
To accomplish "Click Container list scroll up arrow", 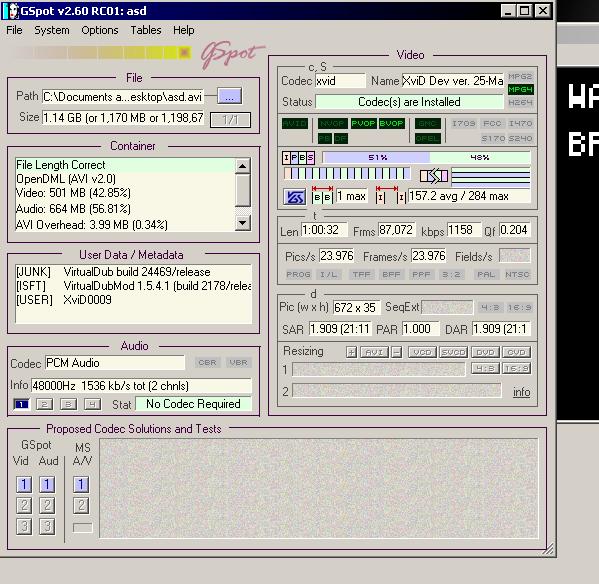I will [x=243, y=166].
